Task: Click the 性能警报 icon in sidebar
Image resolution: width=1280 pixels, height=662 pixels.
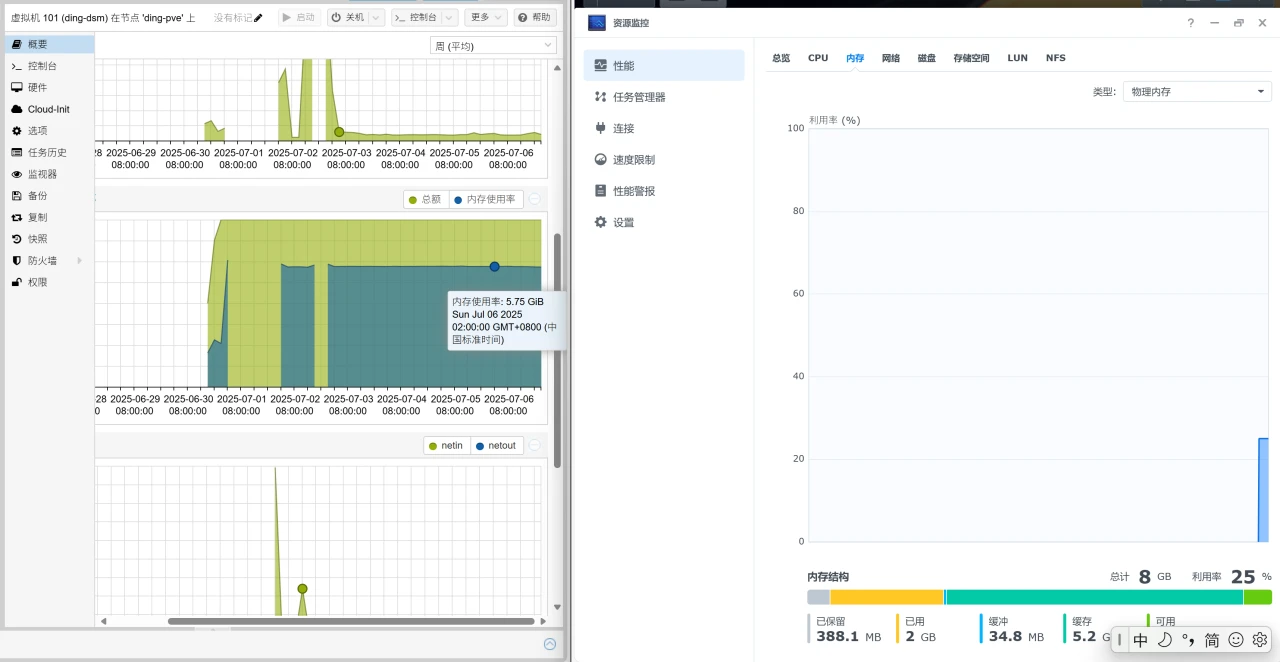Action: [600, 191]
